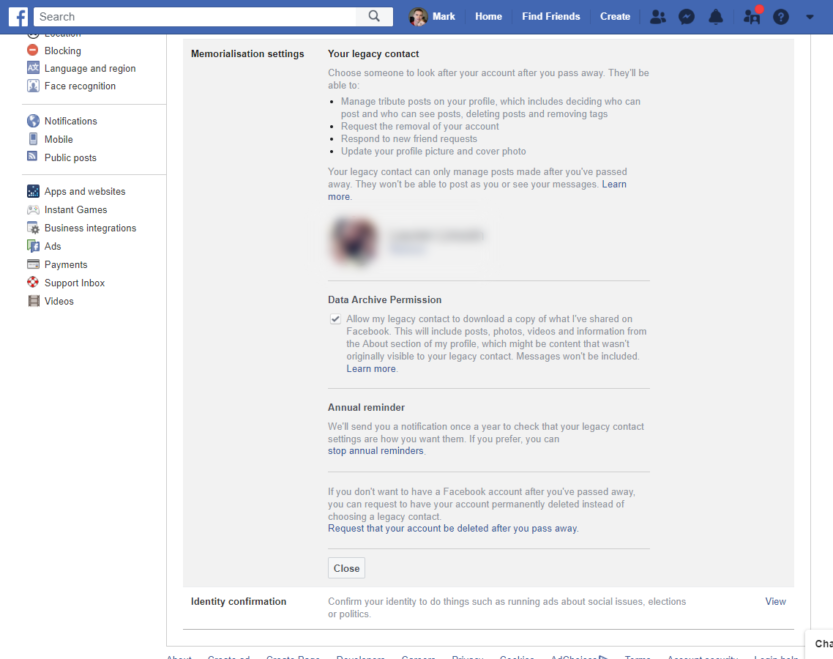Click the Ads icon in sidebar
The width and height of the screenshot is (833, 659).
click(33, 246)
